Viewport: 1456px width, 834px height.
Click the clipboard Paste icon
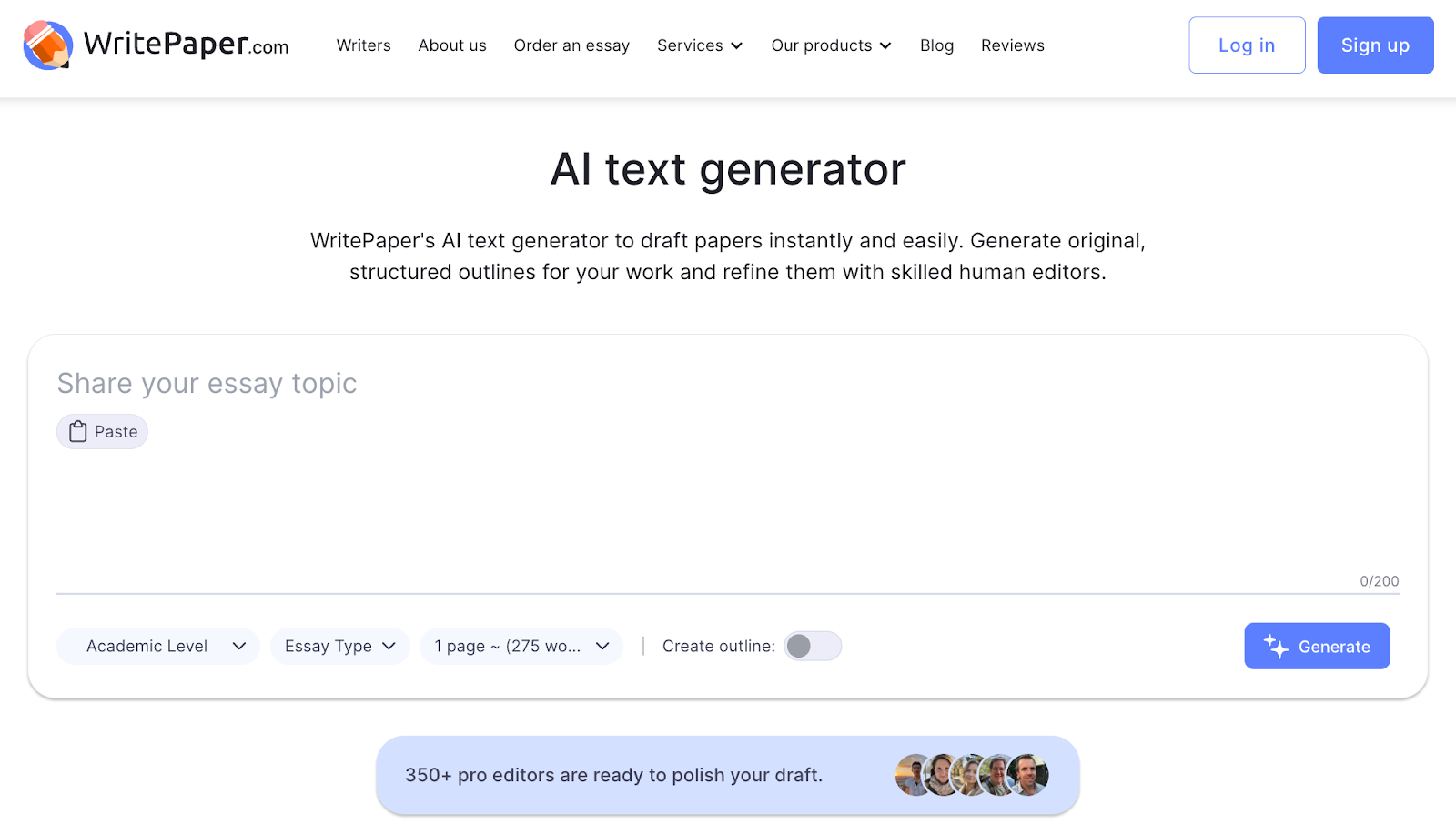78,432
